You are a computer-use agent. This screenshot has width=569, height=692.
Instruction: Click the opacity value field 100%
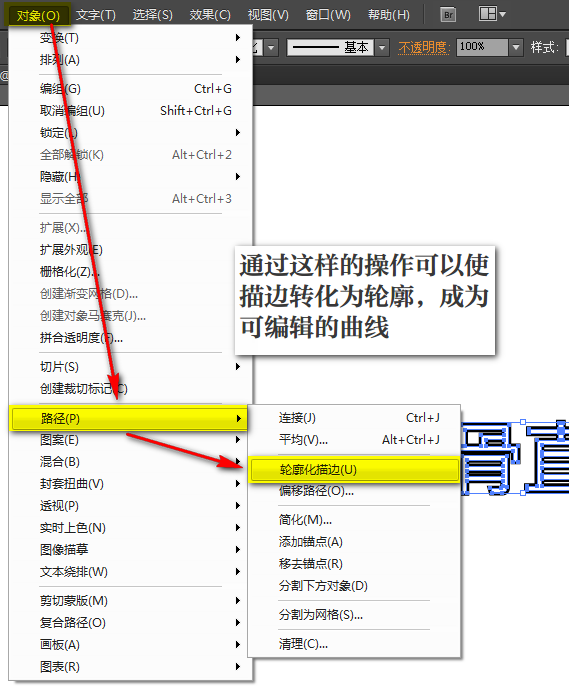tap(482, 47)
